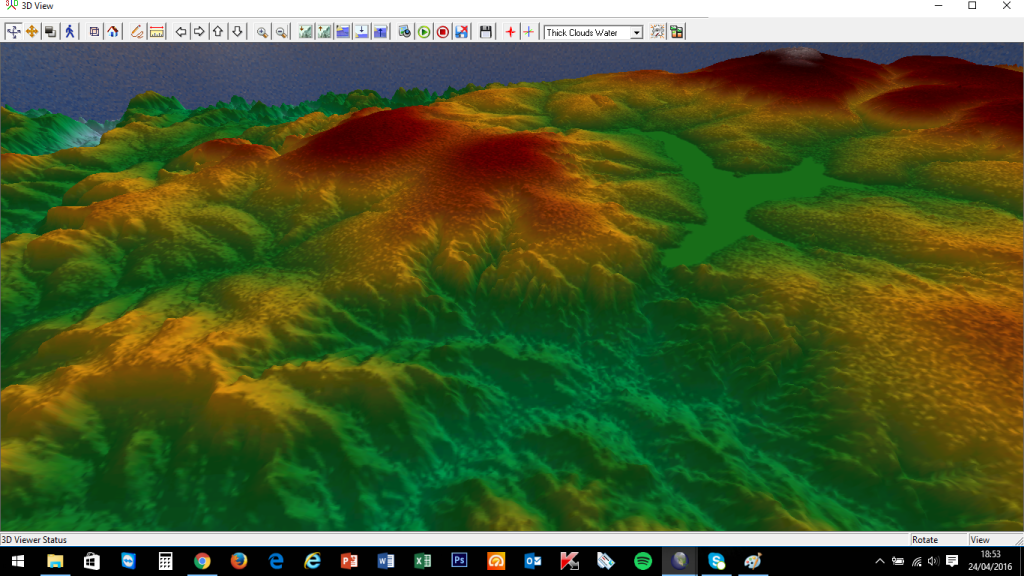Stop recording with red stop button
The height and width of the screenshot is (576, 1024).
click(442, 32)
